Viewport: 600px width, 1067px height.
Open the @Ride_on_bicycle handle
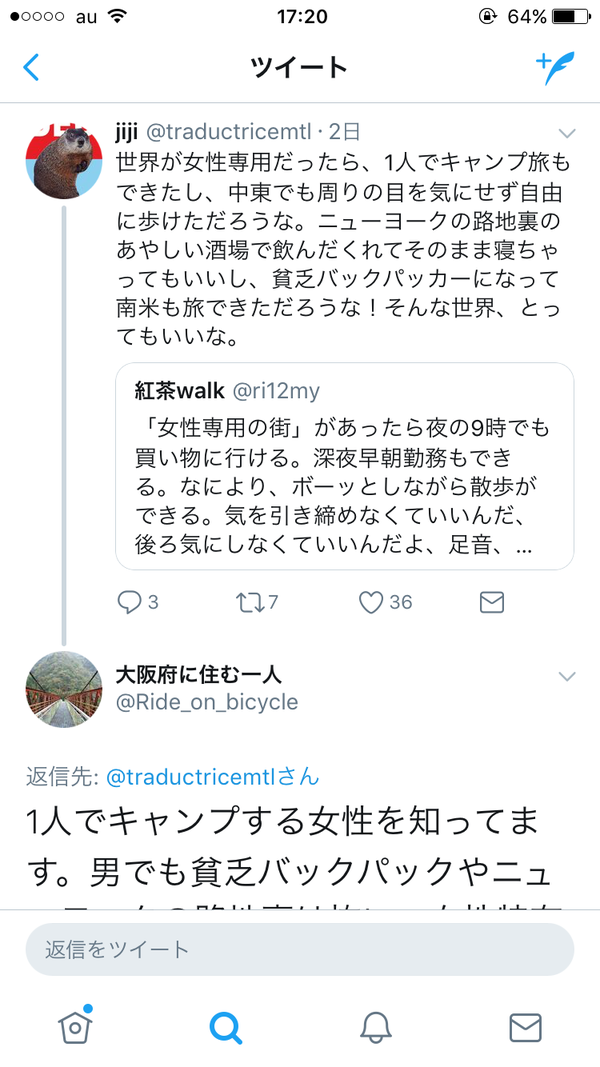(208, 702)
